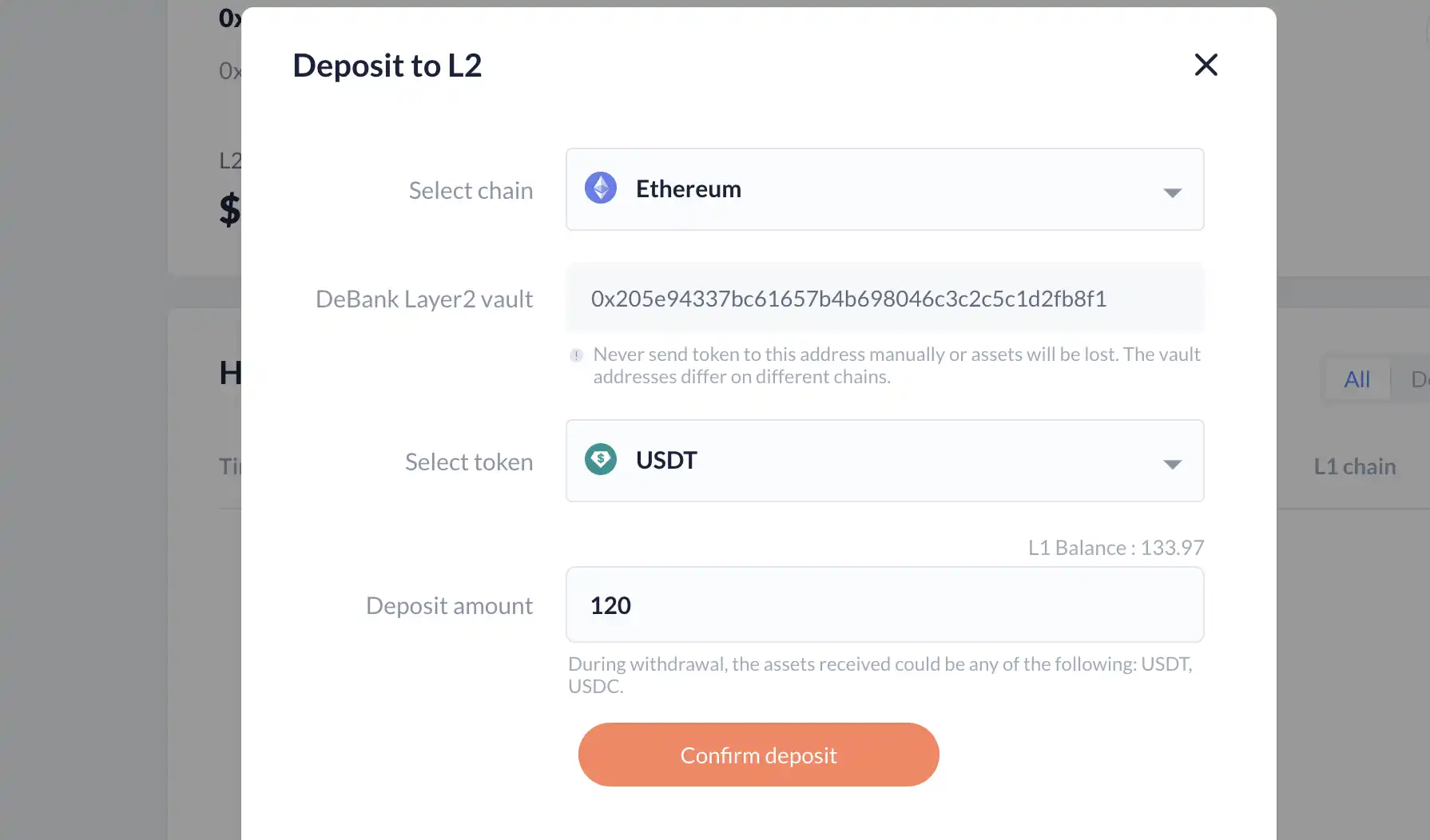Screen dimensions: 1430x840
Task: Focus the Deposit amount input field
Action: pos(884,605)
